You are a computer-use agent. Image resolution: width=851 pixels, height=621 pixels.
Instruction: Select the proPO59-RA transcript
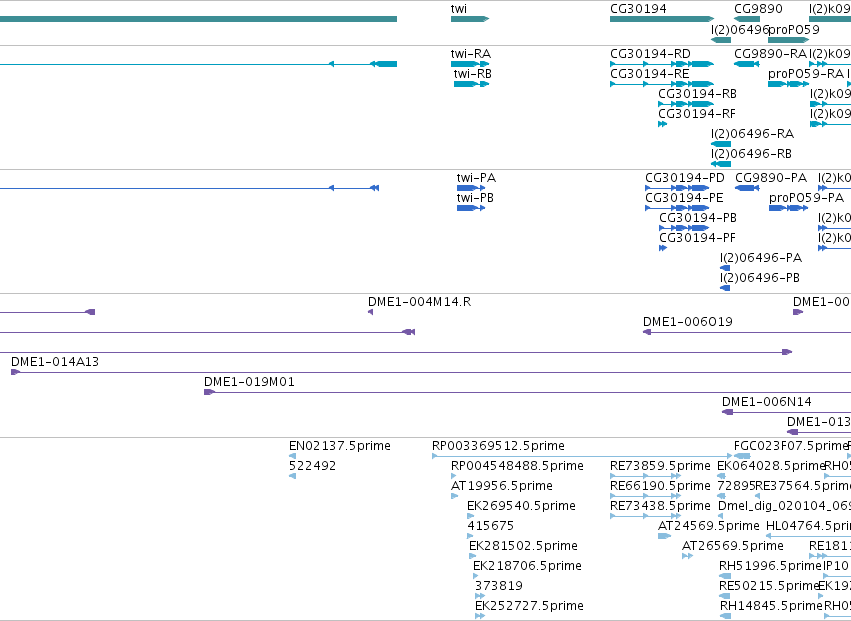point(806,74)
